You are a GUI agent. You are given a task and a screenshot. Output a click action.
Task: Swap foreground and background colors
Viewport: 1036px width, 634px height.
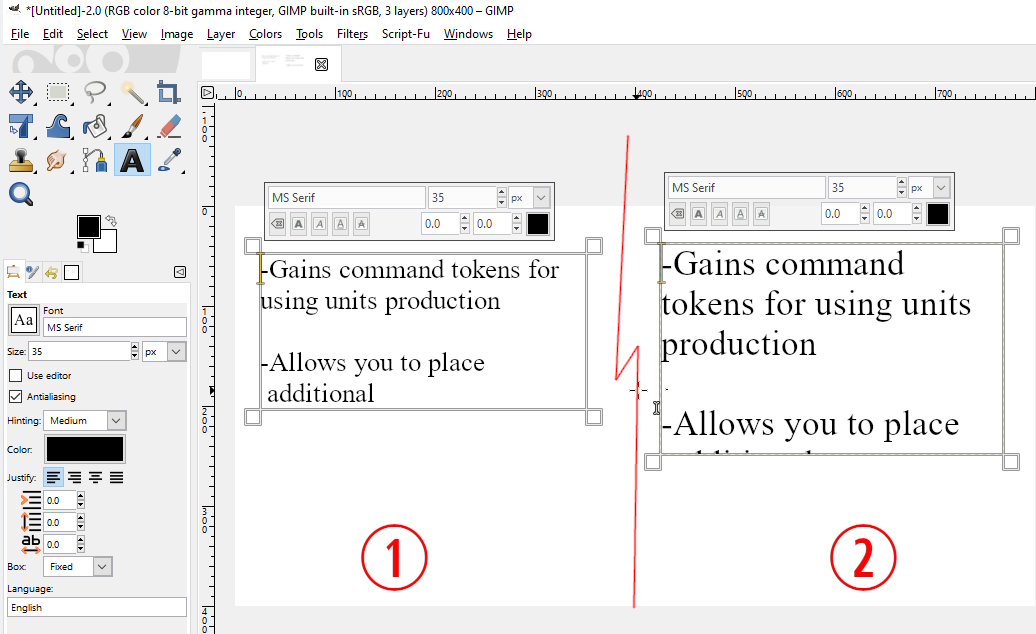tap(111, 221)
